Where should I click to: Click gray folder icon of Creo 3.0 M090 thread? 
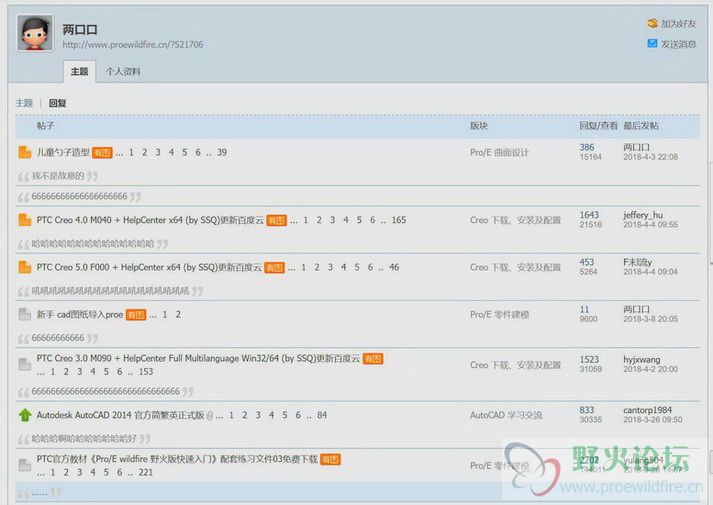pyautogui.click(x=25, y=364)
